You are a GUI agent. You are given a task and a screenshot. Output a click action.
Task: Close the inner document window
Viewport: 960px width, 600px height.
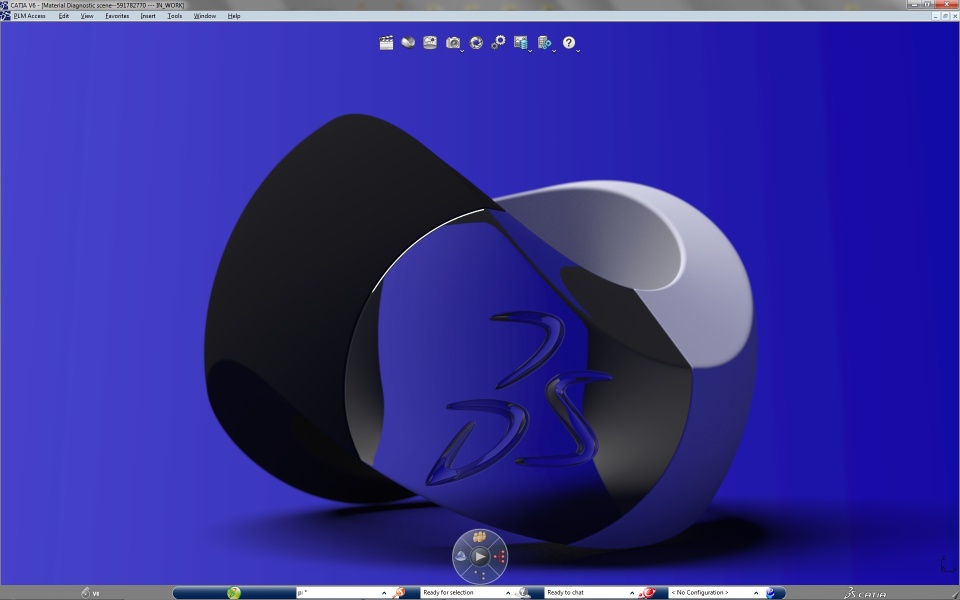(x=954, y=16)
